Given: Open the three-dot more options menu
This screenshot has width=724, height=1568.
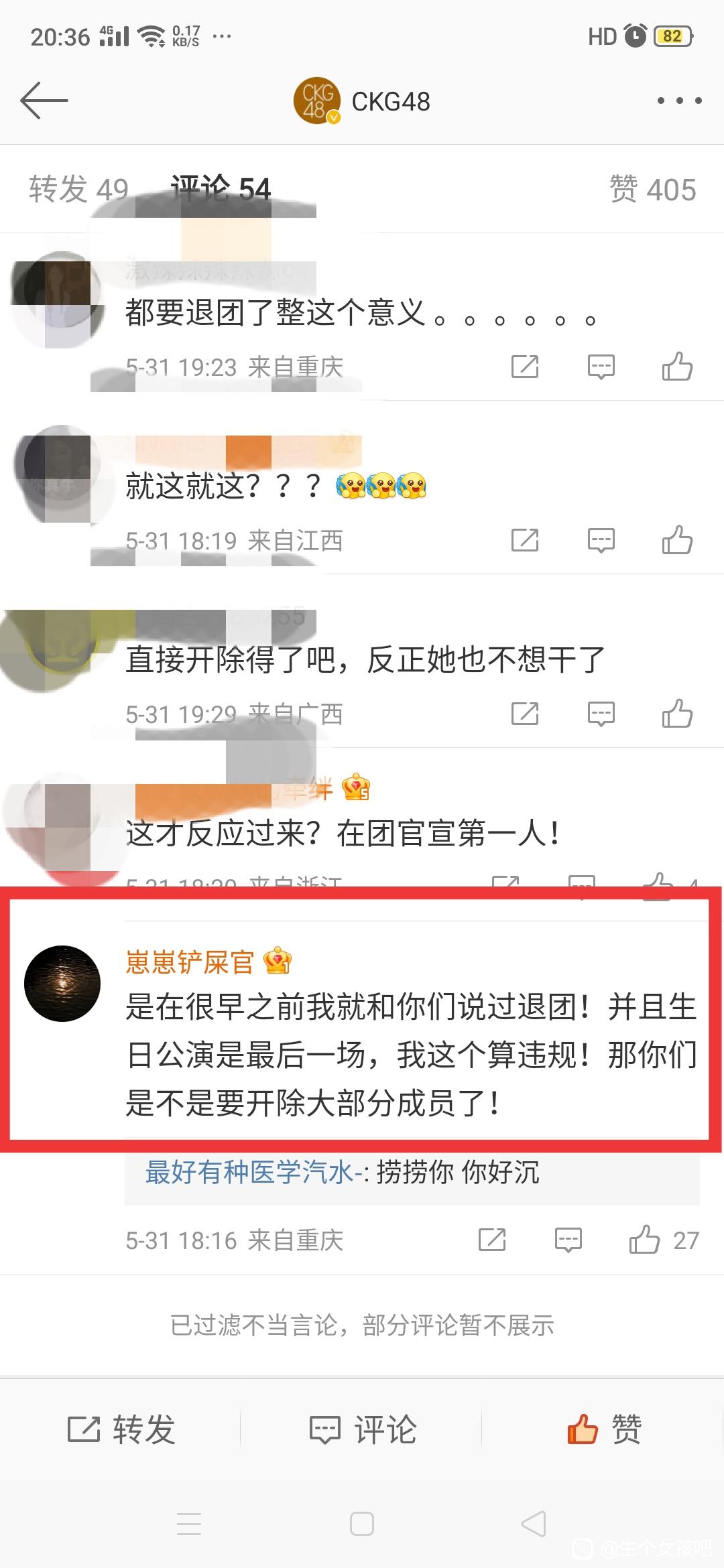Looking at the screenshot, I should (679, 101).
